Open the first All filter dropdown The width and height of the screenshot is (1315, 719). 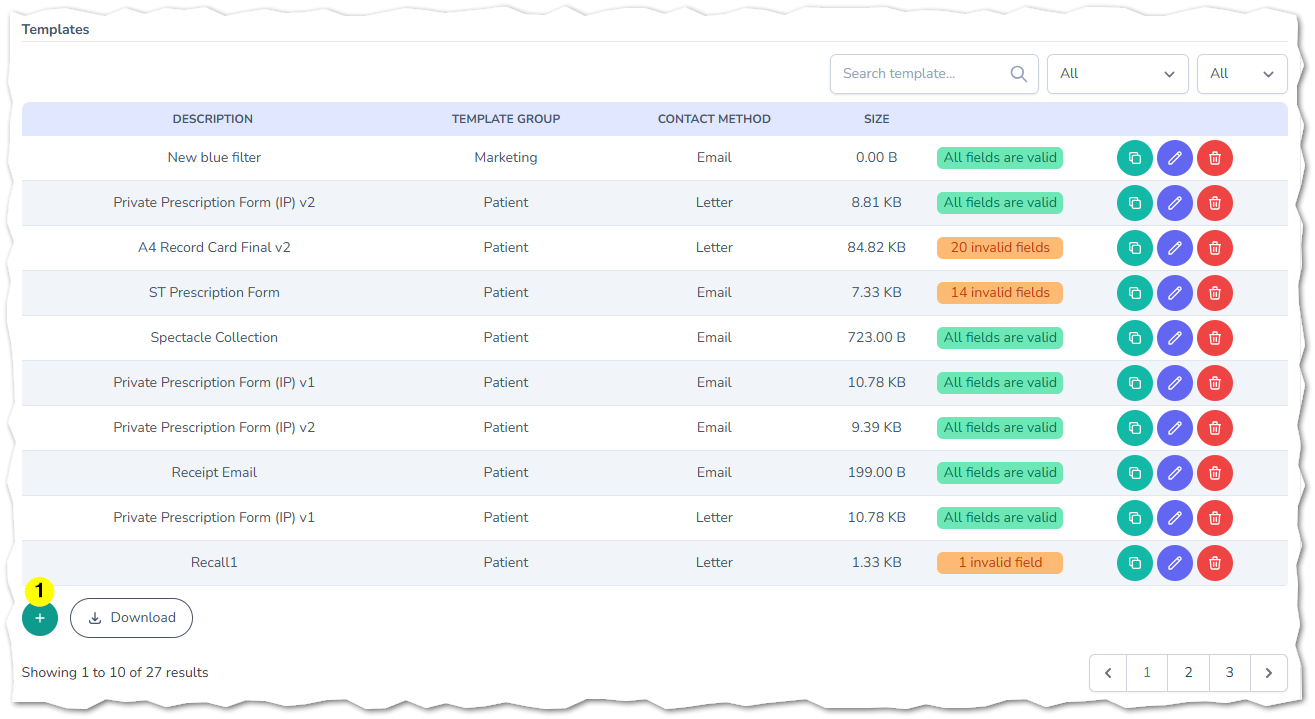click(1118, 74)
